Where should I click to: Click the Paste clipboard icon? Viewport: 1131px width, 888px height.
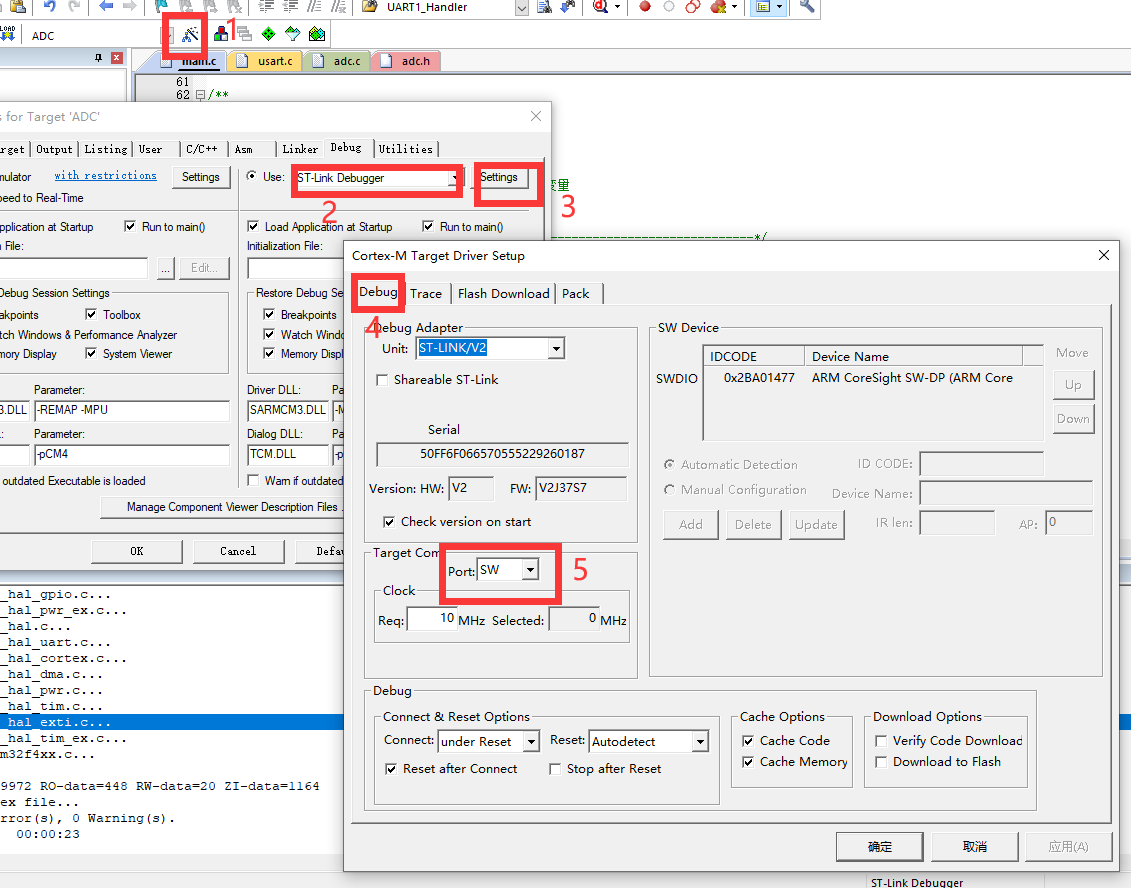(x=17, y=6)
